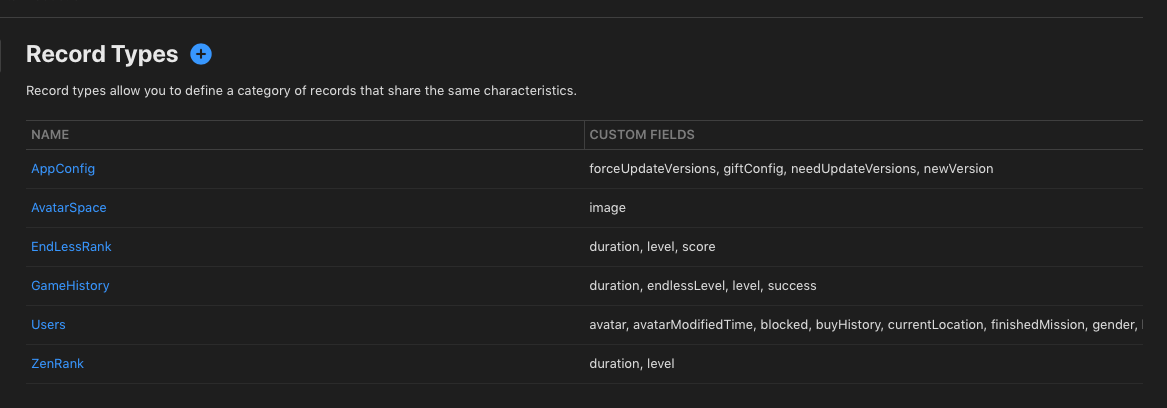The image size is (1167, 408).
Task: Add a new record type with plus icon
Action: tap(201, 54)
